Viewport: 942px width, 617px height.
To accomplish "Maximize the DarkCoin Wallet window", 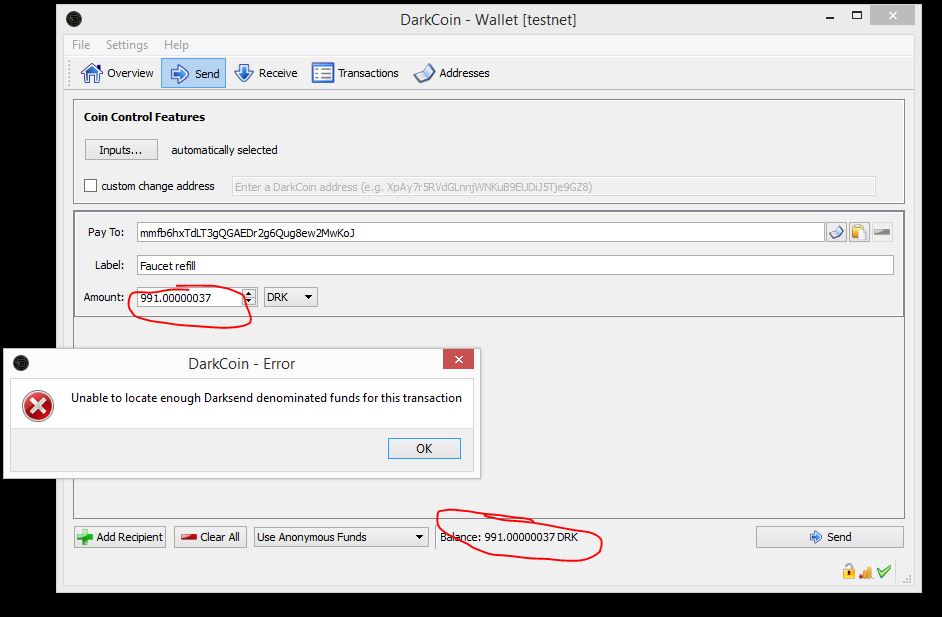I will click(857, 16).
